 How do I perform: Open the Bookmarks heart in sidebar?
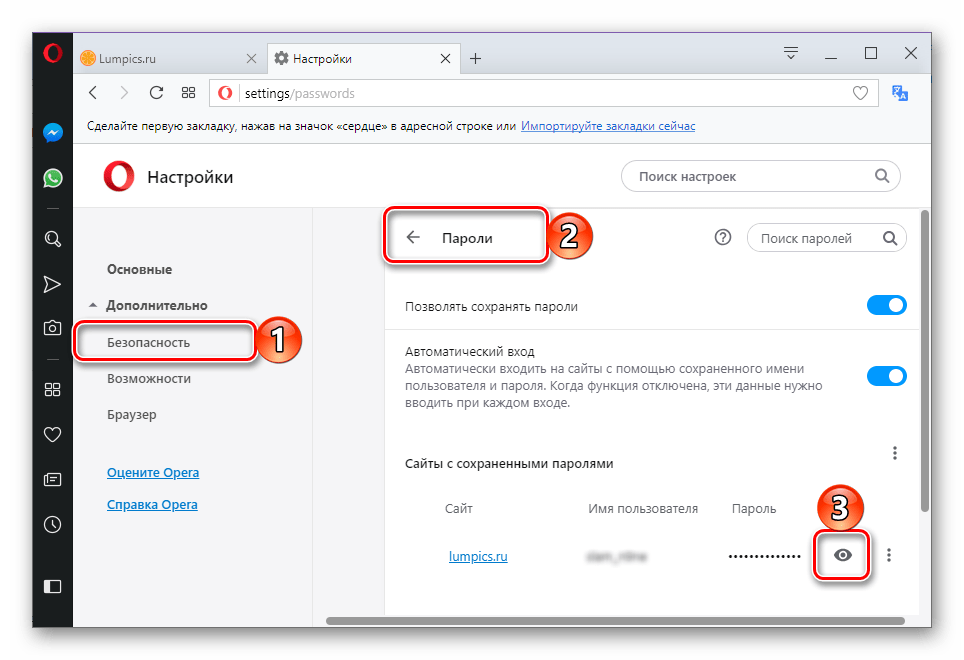coord(53,435)
